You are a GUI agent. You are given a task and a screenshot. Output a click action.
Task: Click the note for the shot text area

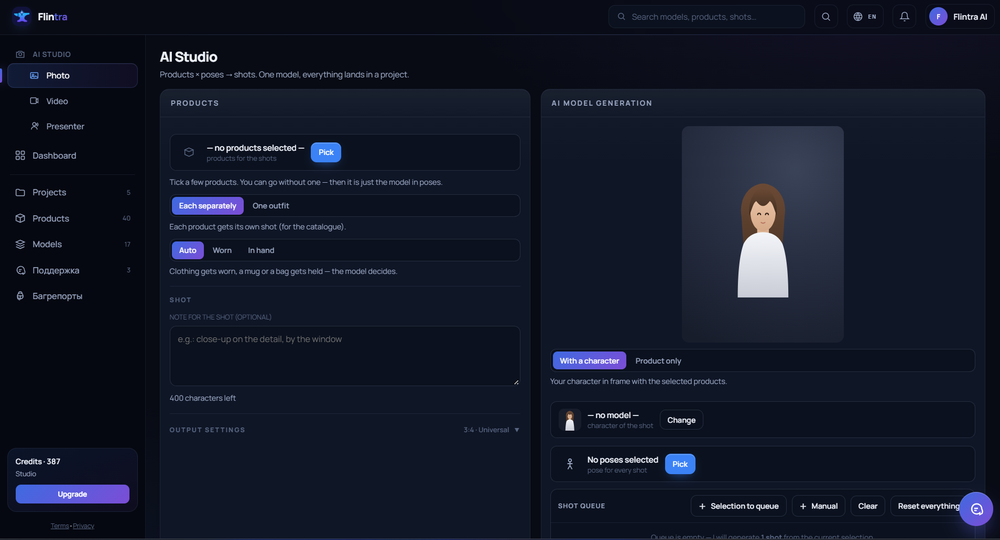(344, 356)
